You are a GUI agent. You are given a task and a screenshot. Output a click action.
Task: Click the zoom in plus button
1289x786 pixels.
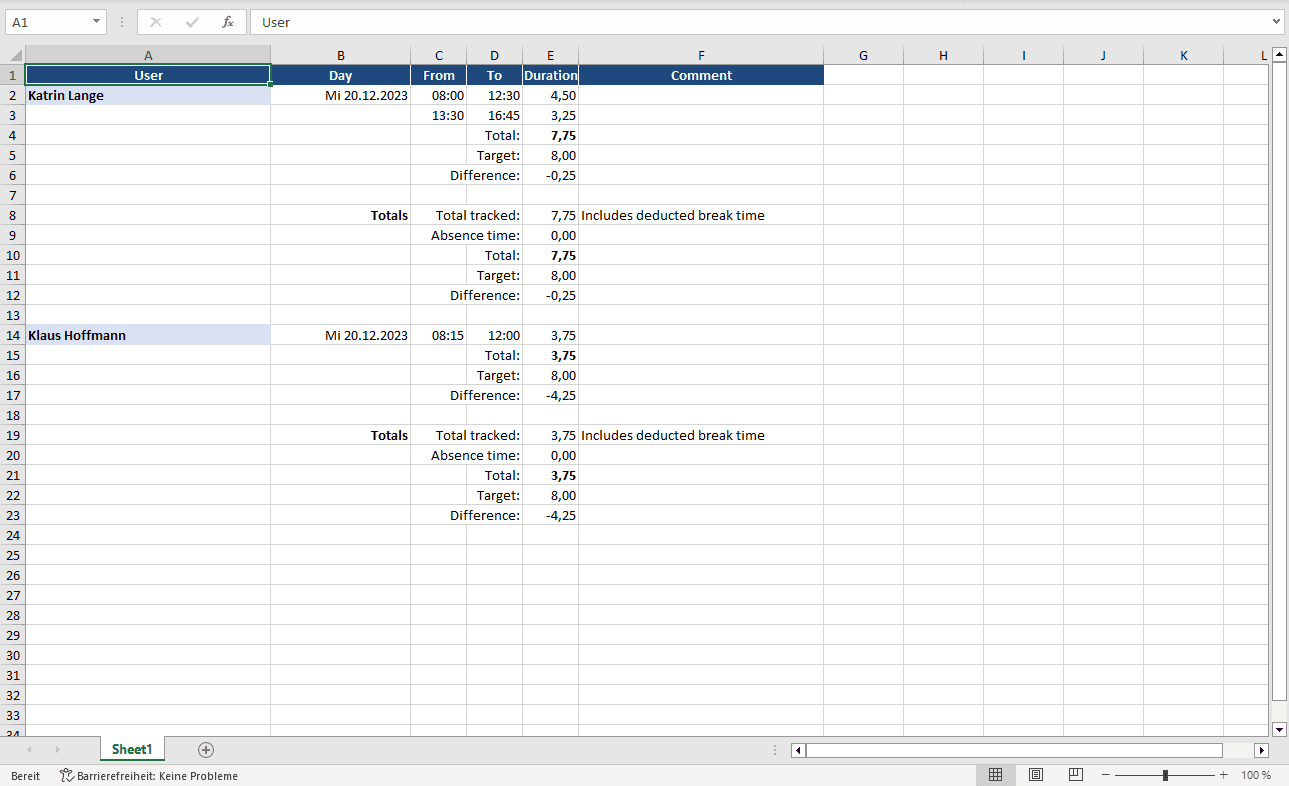click(1224, 775)
